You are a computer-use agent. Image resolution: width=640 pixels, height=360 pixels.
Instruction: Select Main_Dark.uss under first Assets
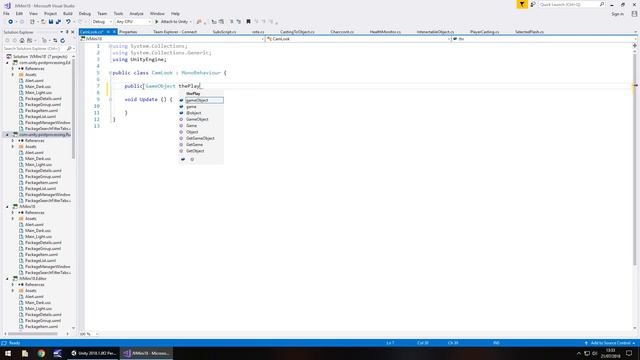click(38, 87)
